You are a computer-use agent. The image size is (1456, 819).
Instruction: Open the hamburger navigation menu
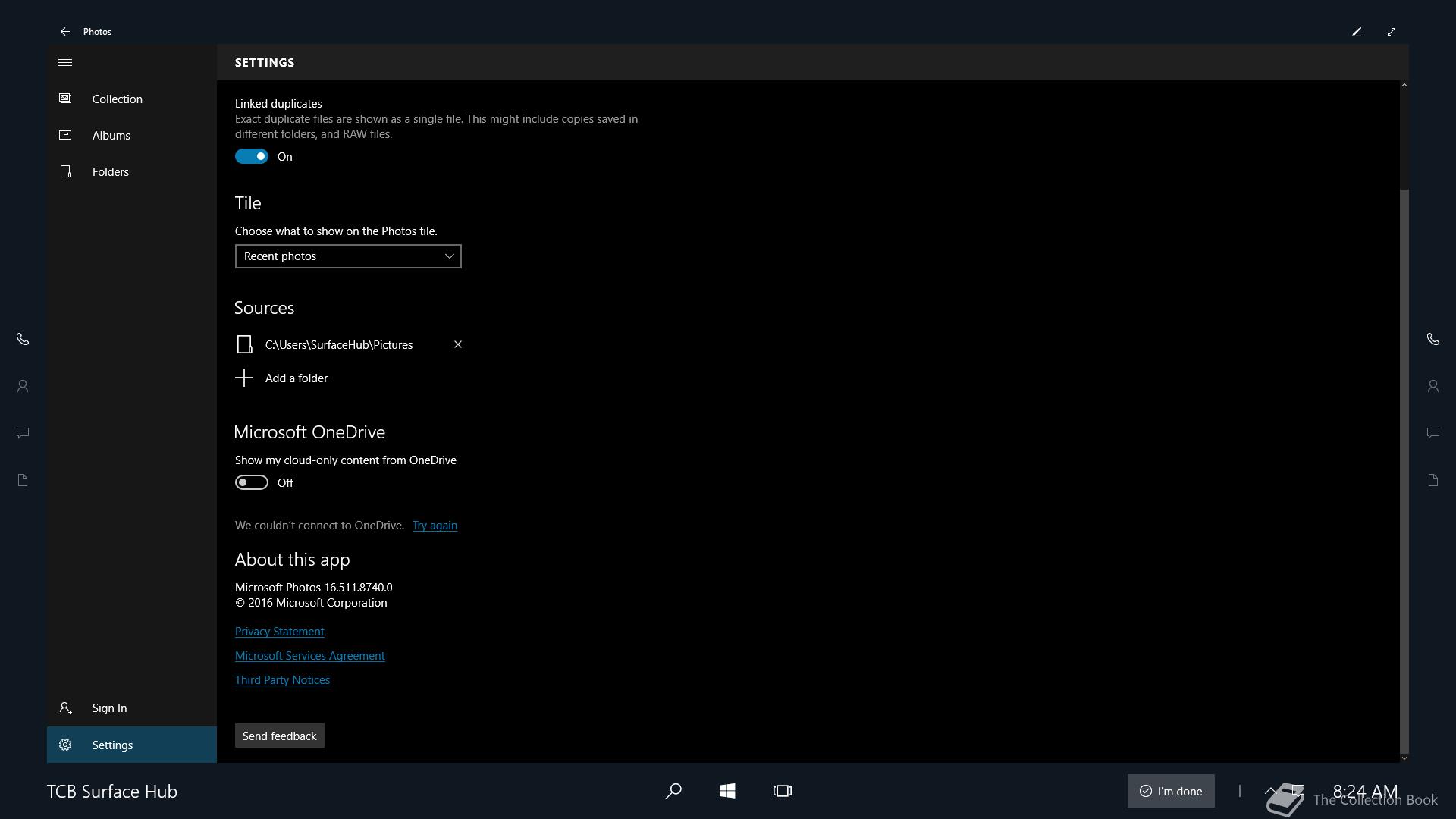pyautogui.click(x=65, y=62)
